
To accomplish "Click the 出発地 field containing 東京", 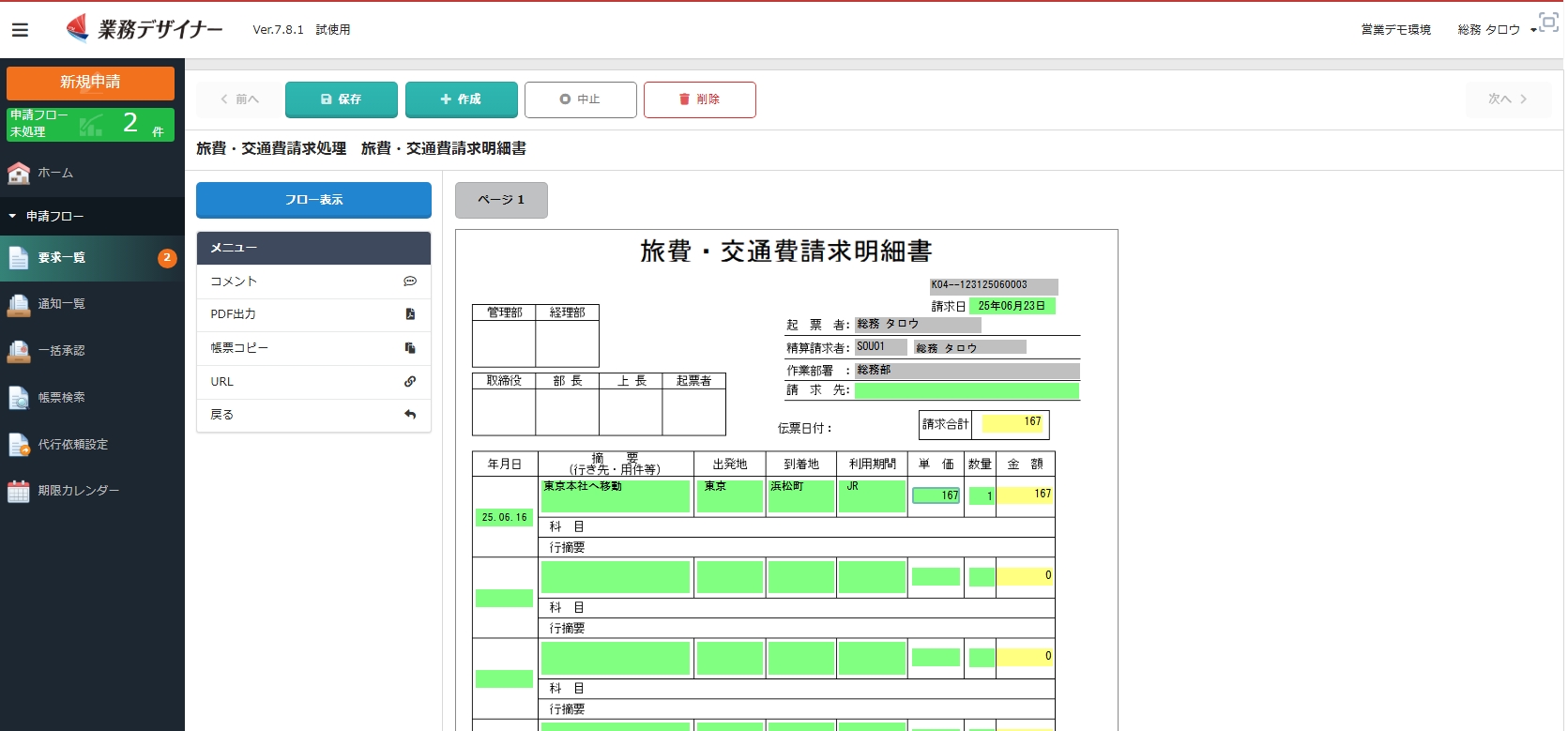I will coord(730,496).
